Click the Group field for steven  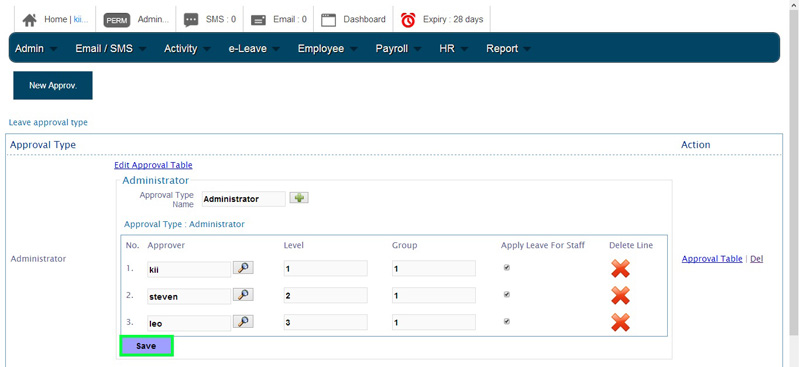pyautogui.click(x=434, y=295)
